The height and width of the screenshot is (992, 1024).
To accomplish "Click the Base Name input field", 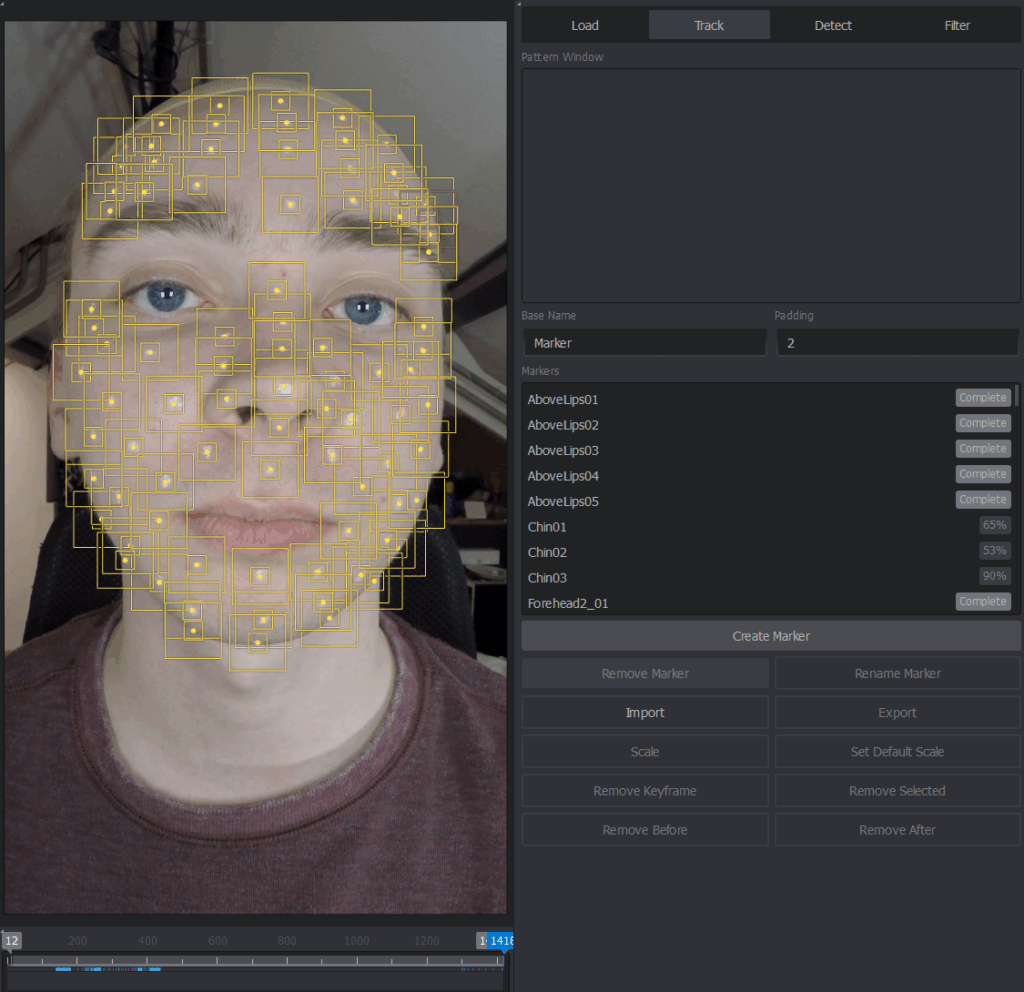I will click(x=644, y=343).
